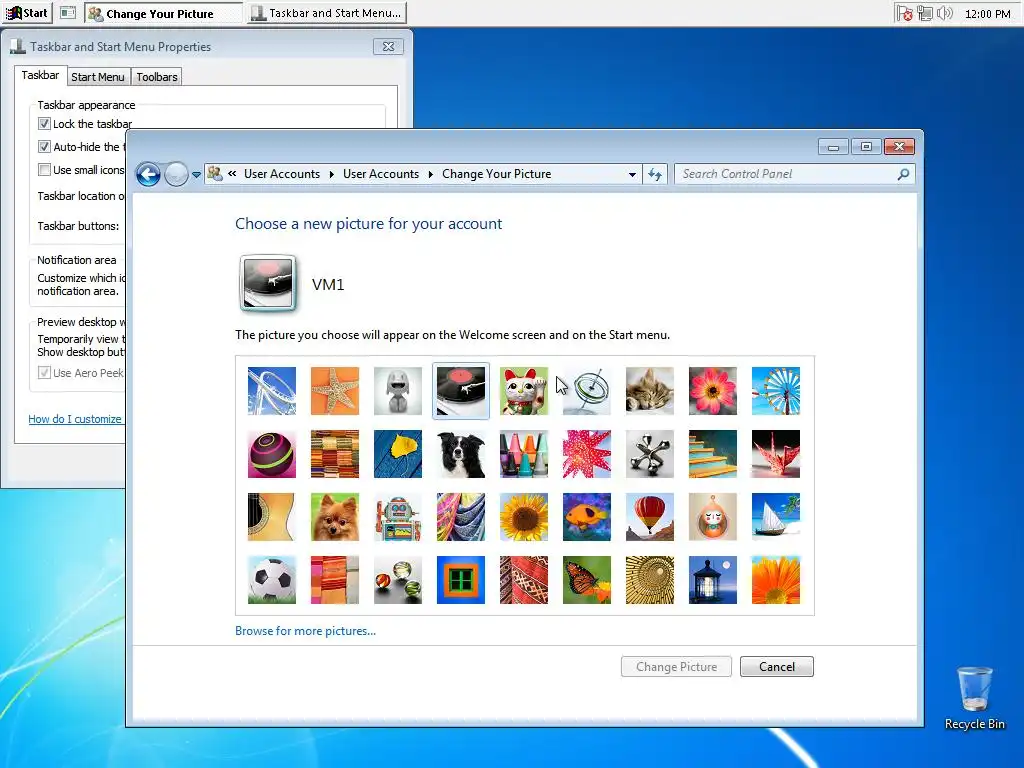Viewport: 1024px width, 768px height.
Task: Select the colored crayons picture
Action: [524, 454]
